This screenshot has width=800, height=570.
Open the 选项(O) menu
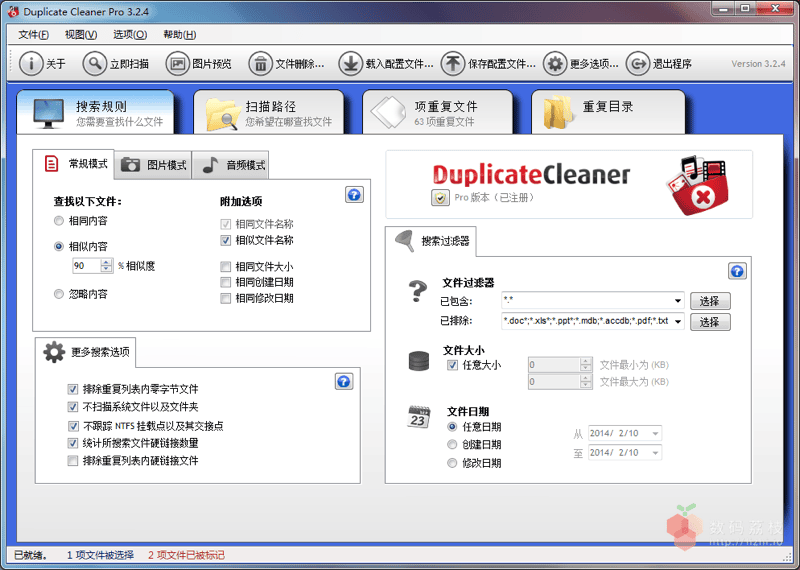coord(130,35)
